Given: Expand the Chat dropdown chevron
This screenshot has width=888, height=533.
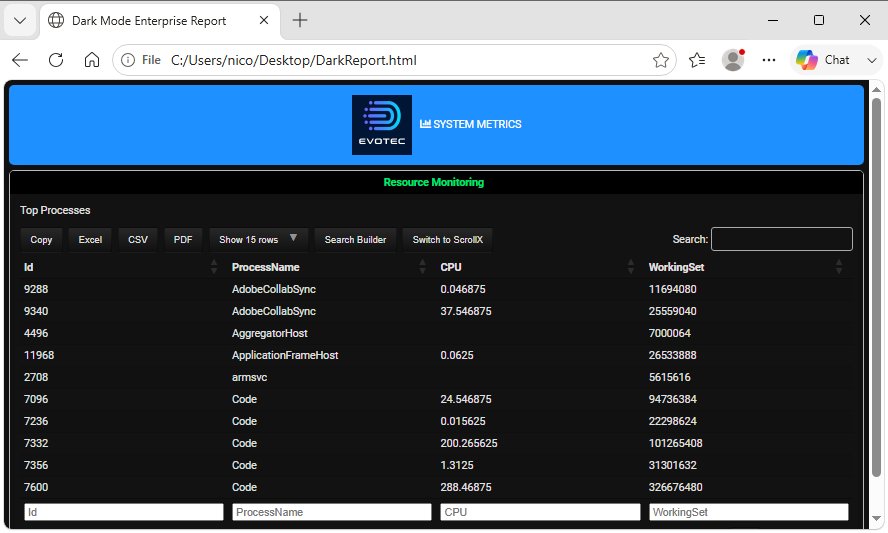Looking at the screenshot, I should (x=872, y=60).
